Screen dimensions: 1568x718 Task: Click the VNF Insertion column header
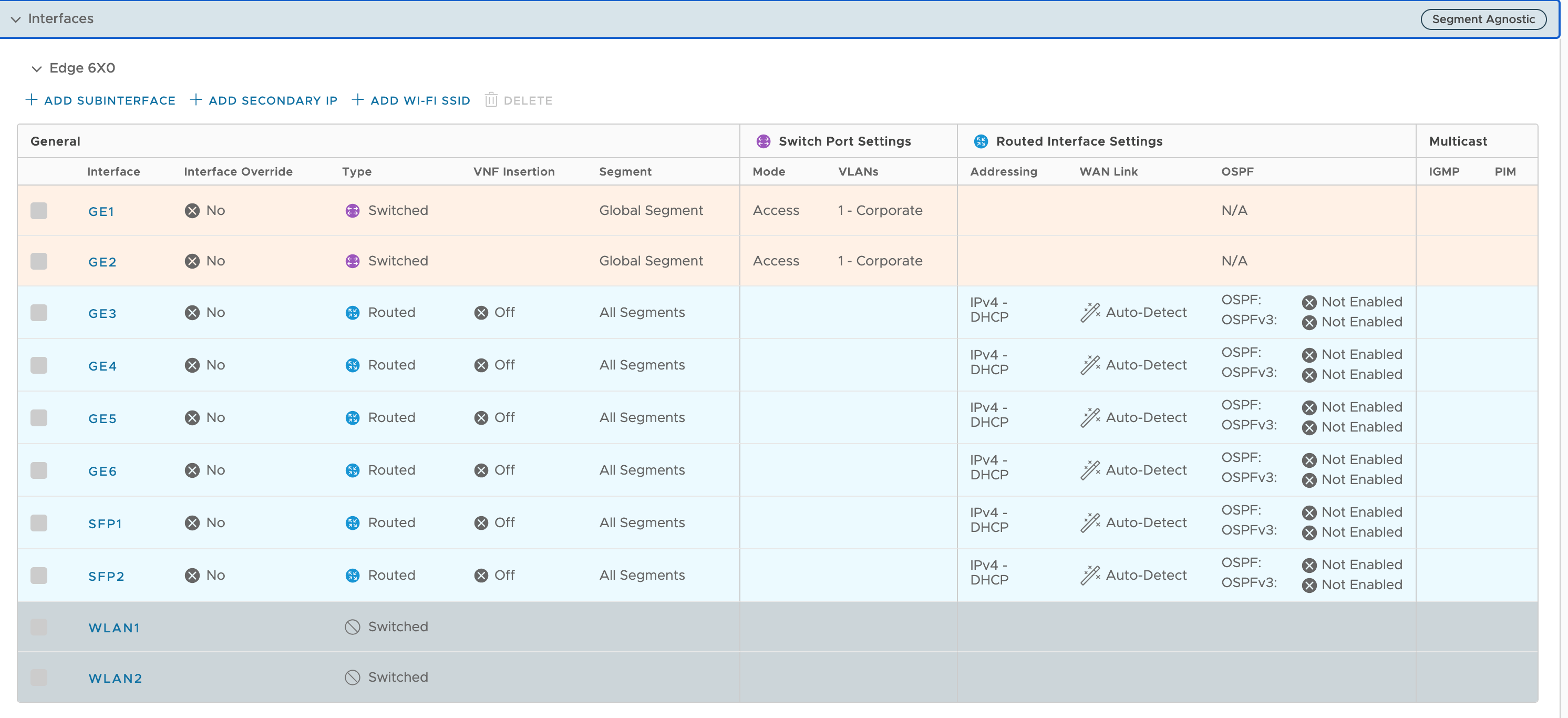514,172
